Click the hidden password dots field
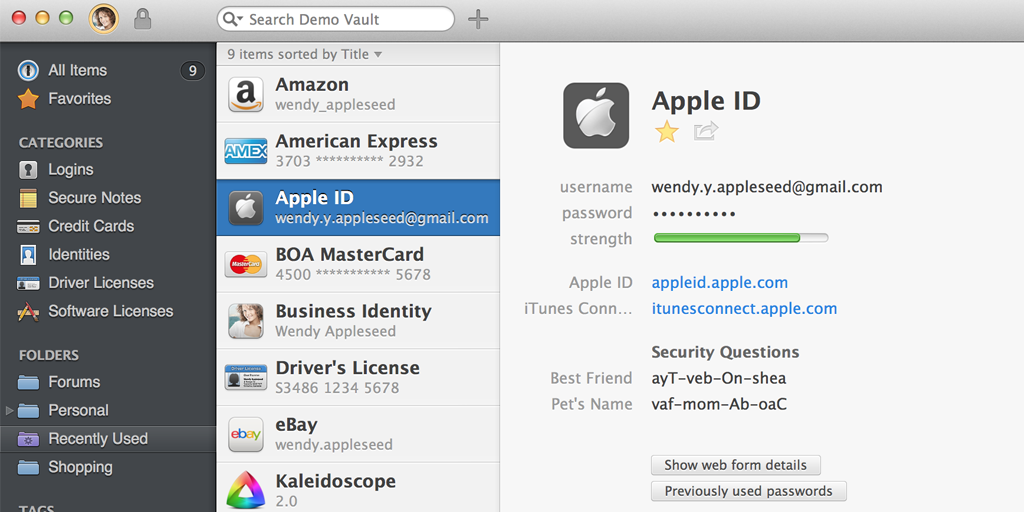Viewport: 1024px width, 512px height. point(694,214)
